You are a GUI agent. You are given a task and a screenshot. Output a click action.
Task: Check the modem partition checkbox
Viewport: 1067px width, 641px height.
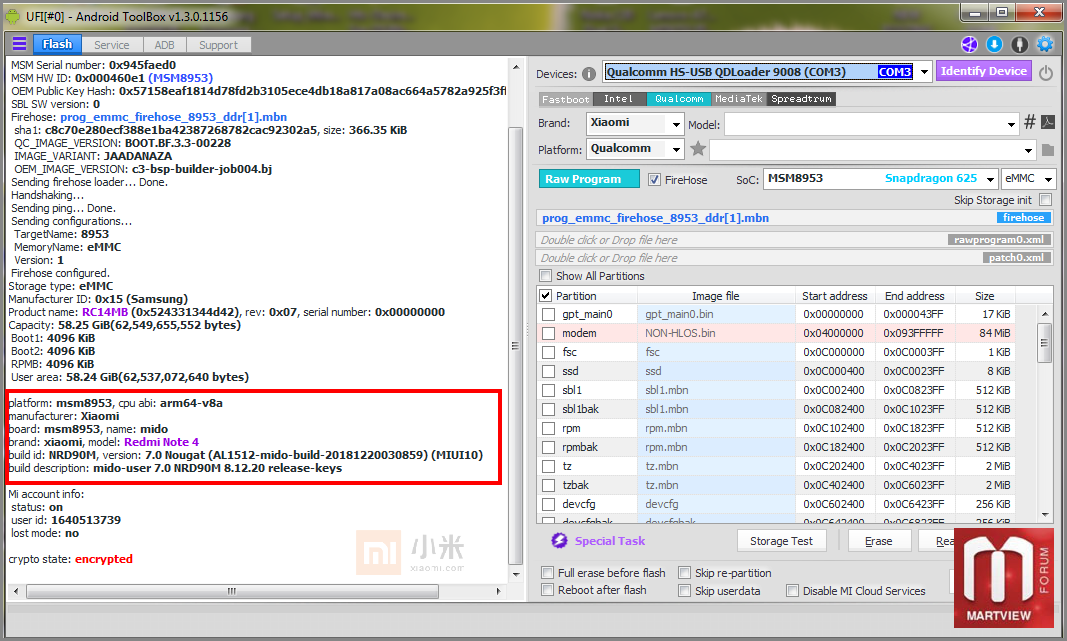[548, 333]
